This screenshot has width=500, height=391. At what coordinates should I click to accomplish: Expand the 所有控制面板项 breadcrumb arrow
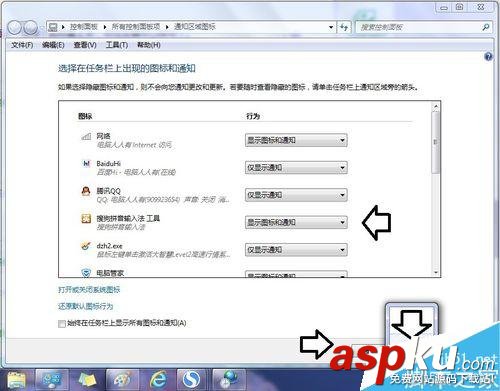[x=167, y=27]
